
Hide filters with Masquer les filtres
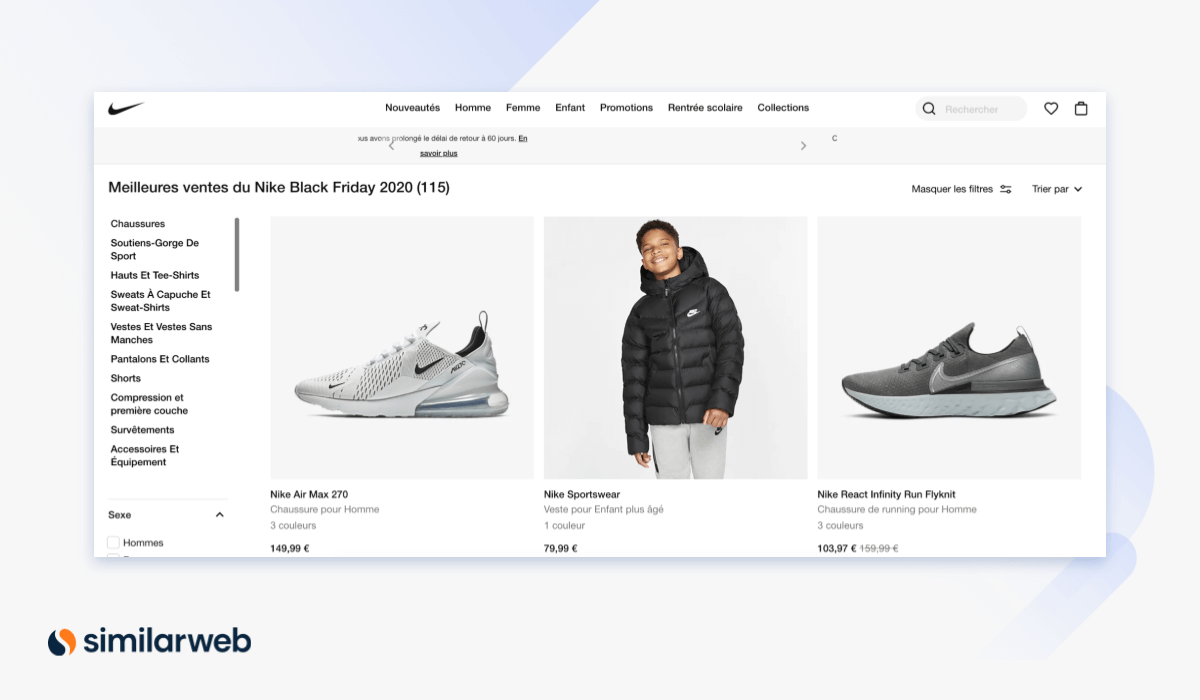[x=952, y=189]
